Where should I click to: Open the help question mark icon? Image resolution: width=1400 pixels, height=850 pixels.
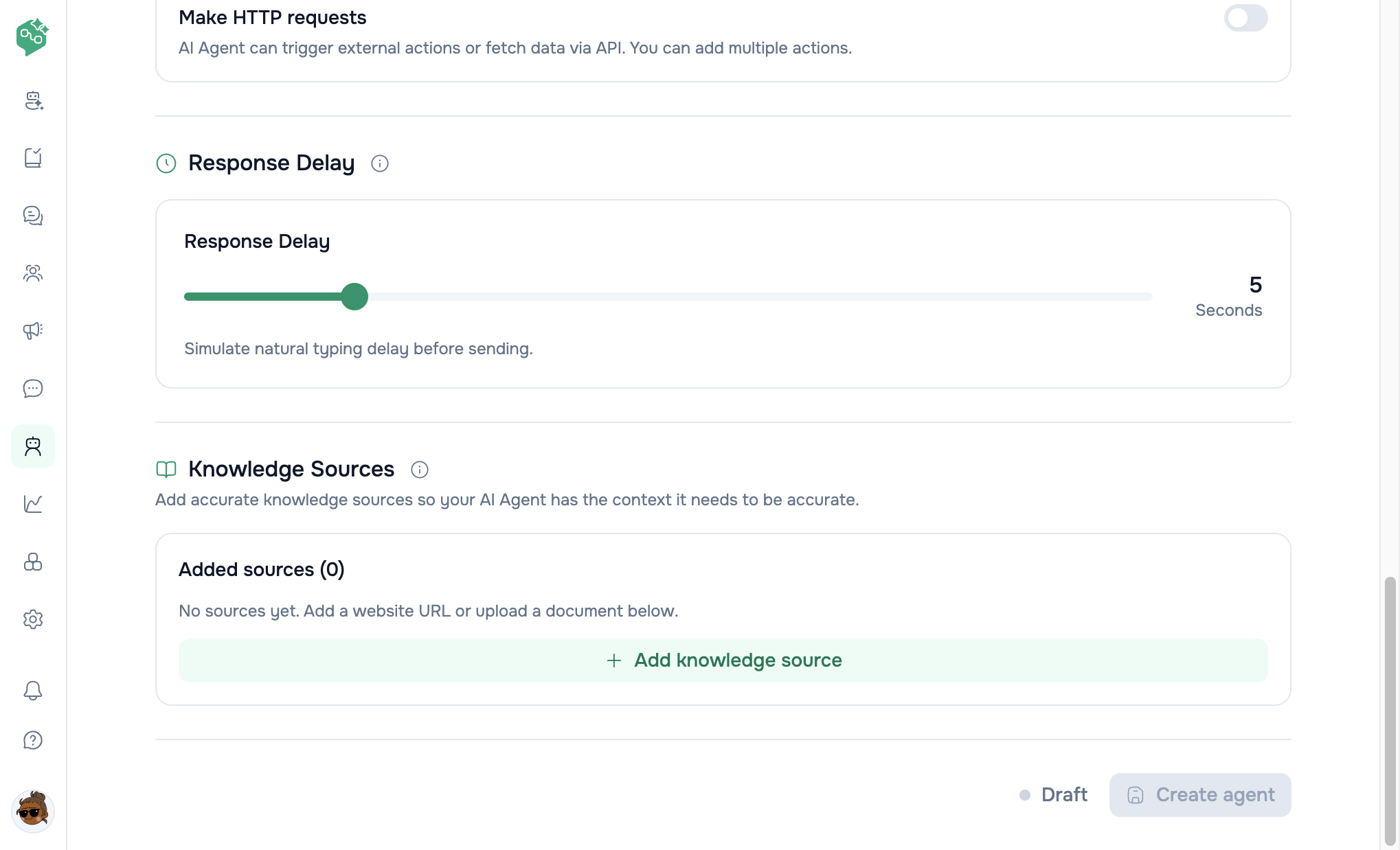coord(33,740)
